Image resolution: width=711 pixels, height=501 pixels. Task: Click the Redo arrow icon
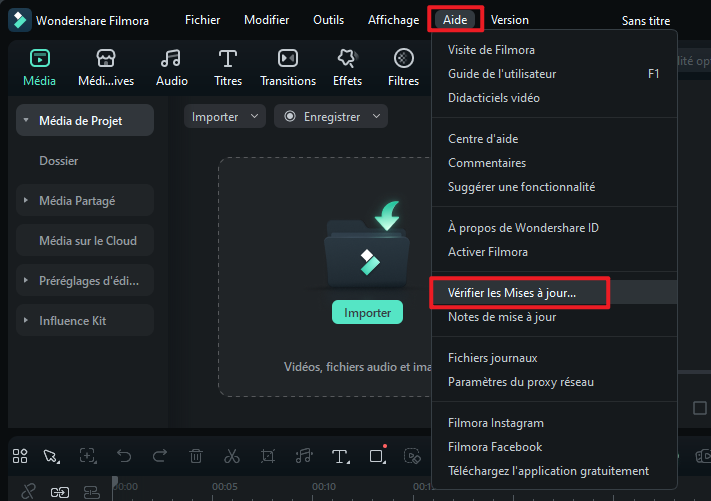160,456
